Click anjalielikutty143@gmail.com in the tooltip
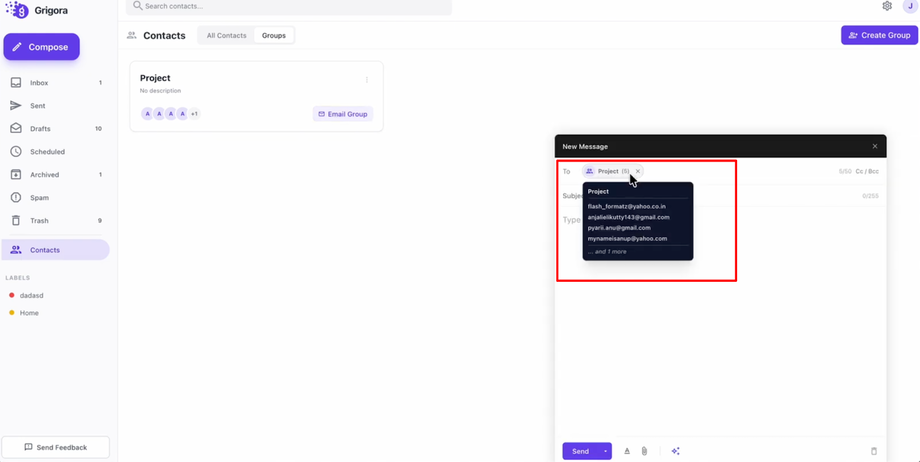 (x=628, y=217)
